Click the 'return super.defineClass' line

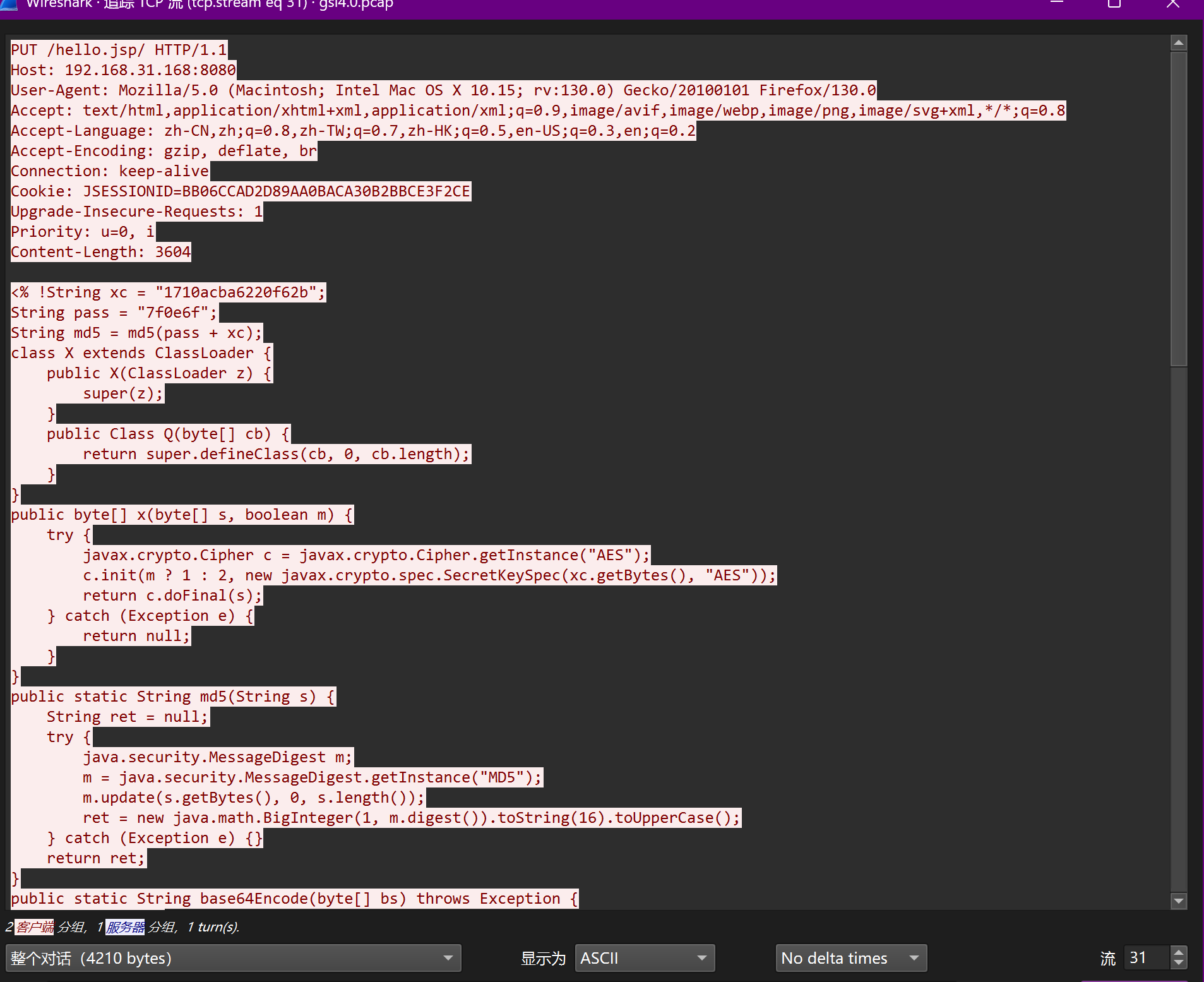click(x=277, y=454)
